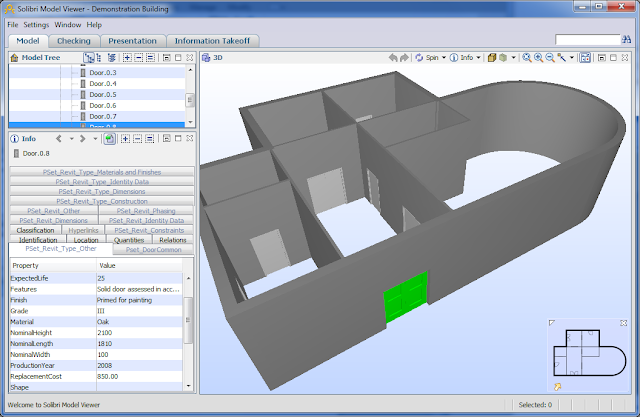Toggle the navigation map button in 3D toolbar
Viewport: 640px width, 417px height.
585,58
